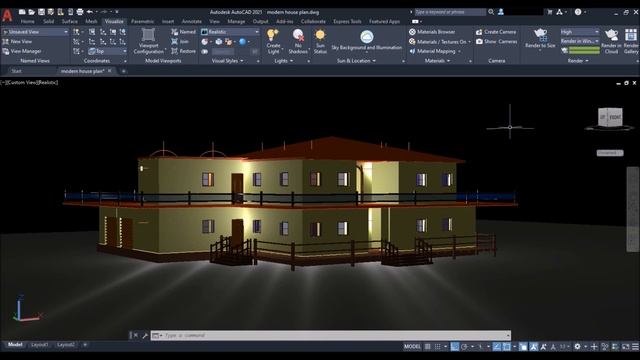Expand the Materials panel title
640x360 pixels.
437,61
